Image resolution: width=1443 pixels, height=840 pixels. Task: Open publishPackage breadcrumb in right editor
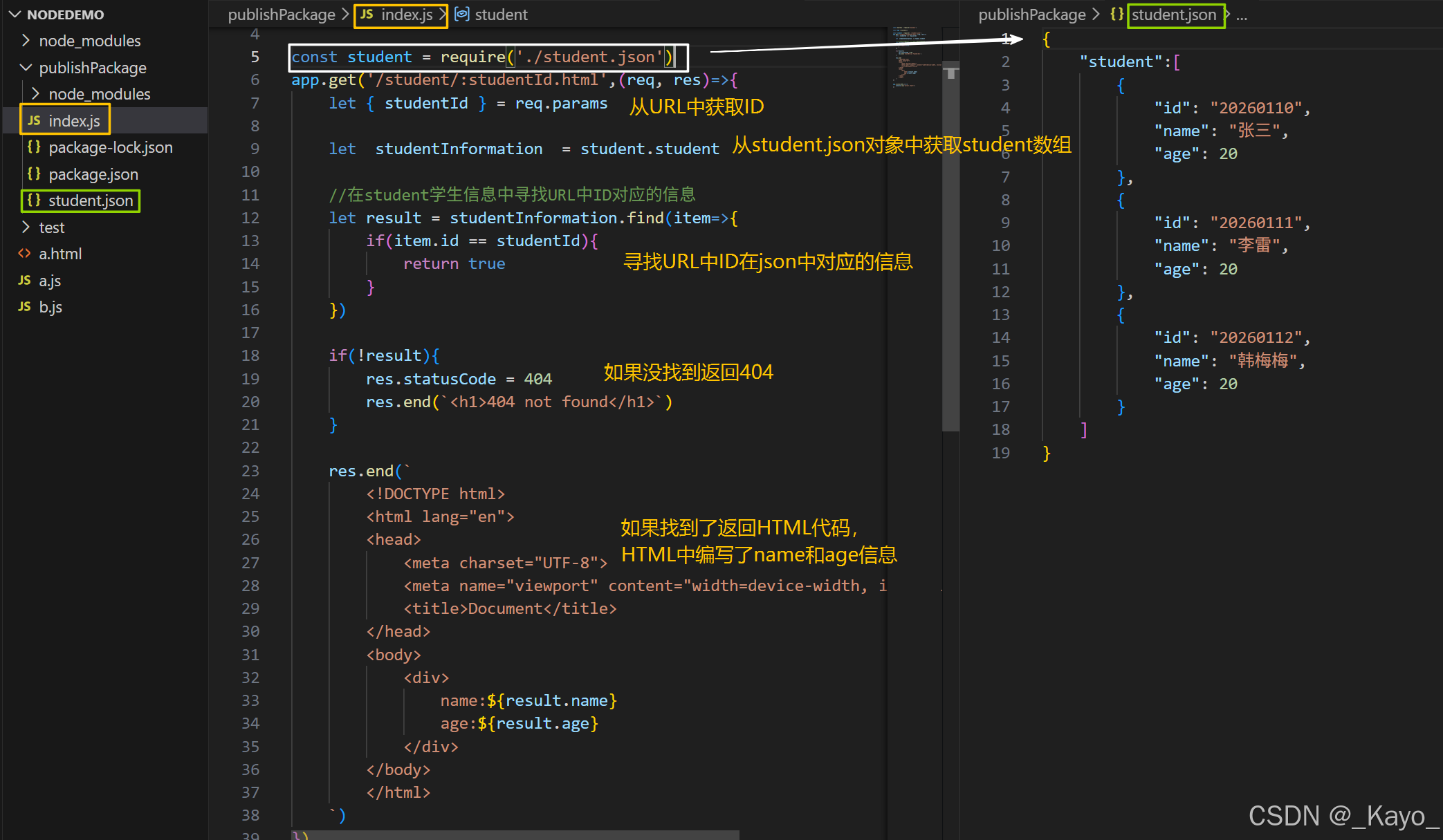pos(1031,15)
